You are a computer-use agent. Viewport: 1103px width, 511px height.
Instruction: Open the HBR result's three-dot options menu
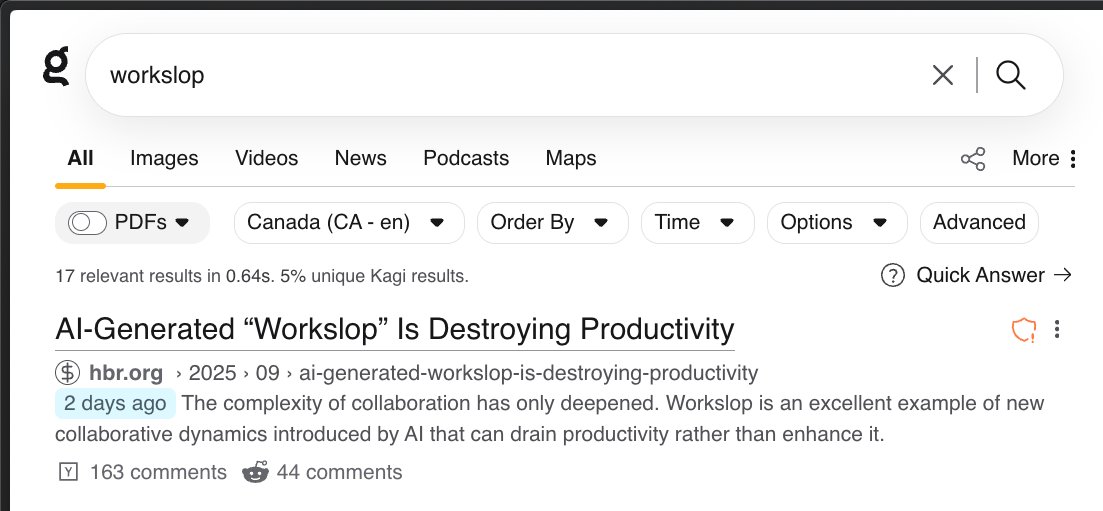tap(1057, 329)
